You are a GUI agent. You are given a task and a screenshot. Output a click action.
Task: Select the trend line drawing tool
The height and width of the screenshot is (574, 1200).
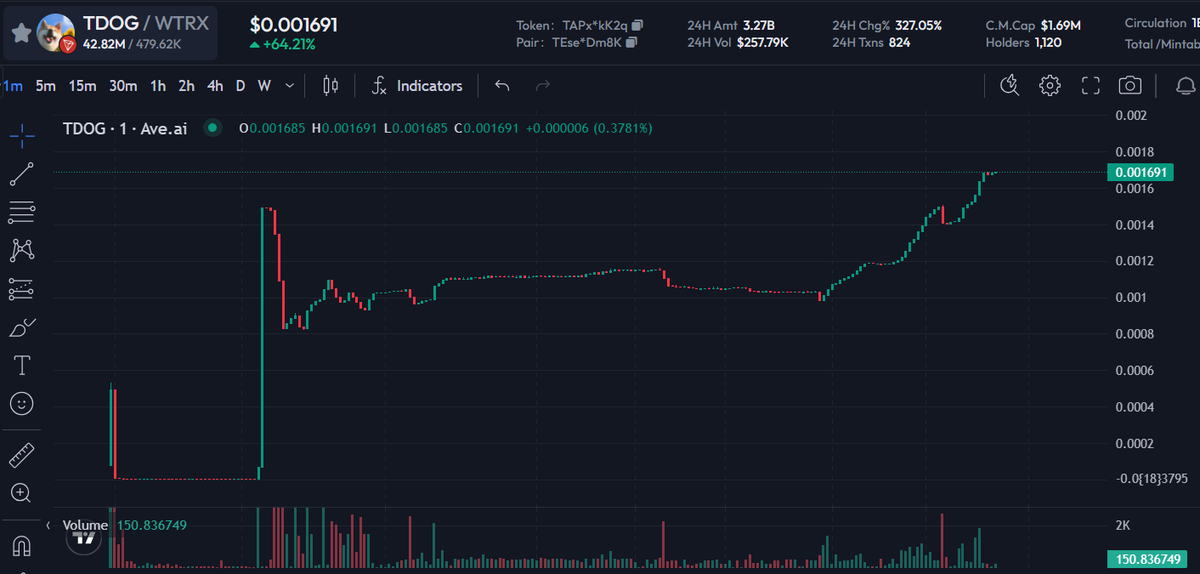[22, 173]
